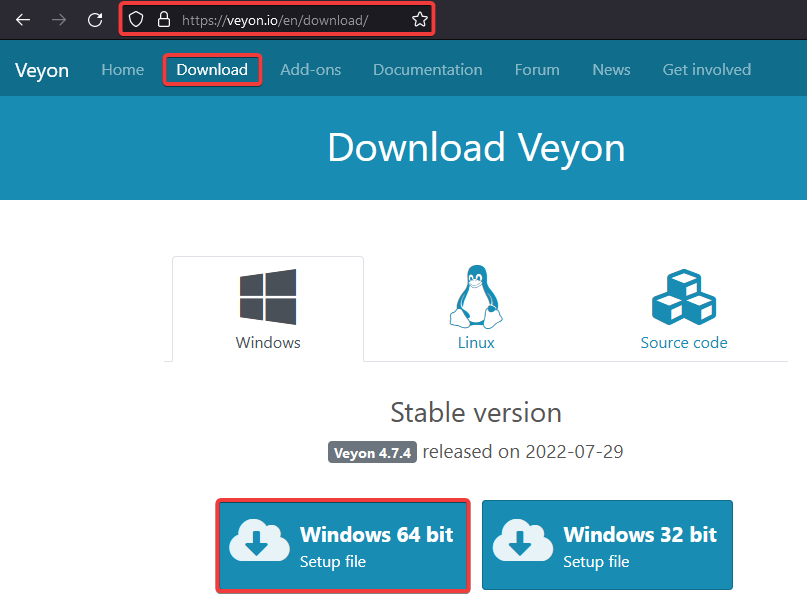Download the Windows 64 bit setup file
This screenshot has width=807, height=610.
343,545
